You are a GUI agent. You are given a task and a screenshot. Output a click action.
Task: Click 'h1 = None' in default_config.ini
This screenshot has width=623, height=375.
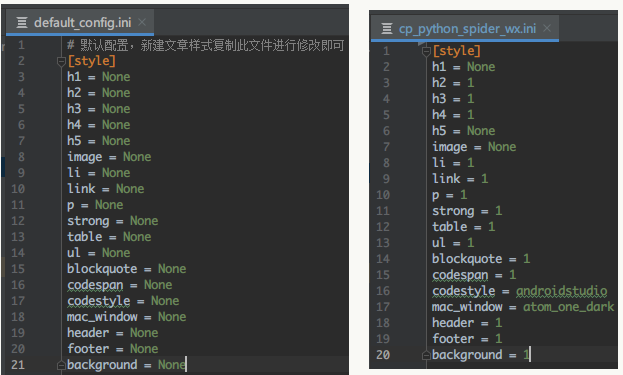(99, 77)
